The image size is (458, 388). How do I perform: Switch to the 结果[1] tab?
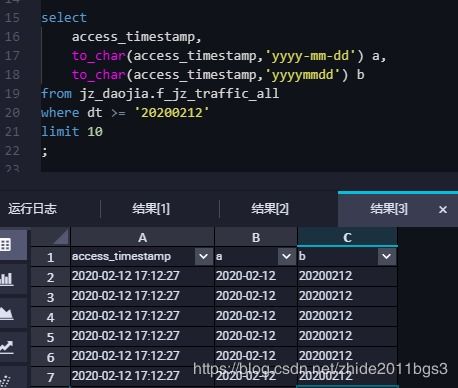pos(151,209)
